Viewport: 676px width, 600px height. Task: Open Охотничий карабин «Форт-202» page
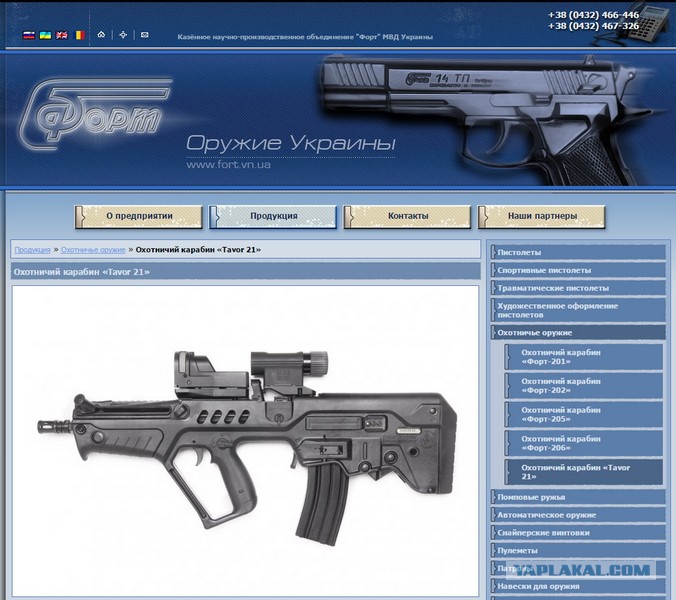(584, 386)
